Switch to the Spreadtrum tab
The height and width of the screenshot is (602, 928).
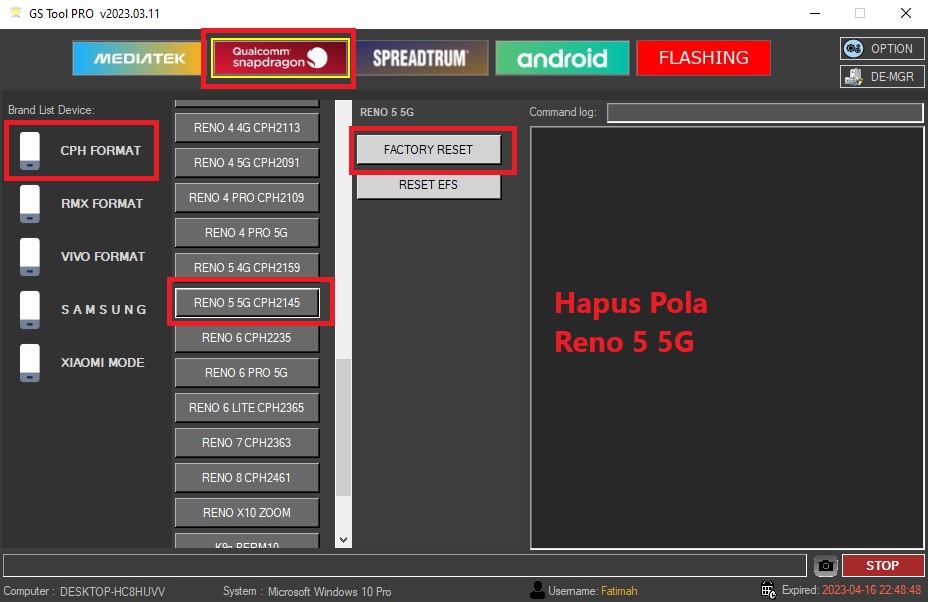pyautogui.click(x=421, y=58)
